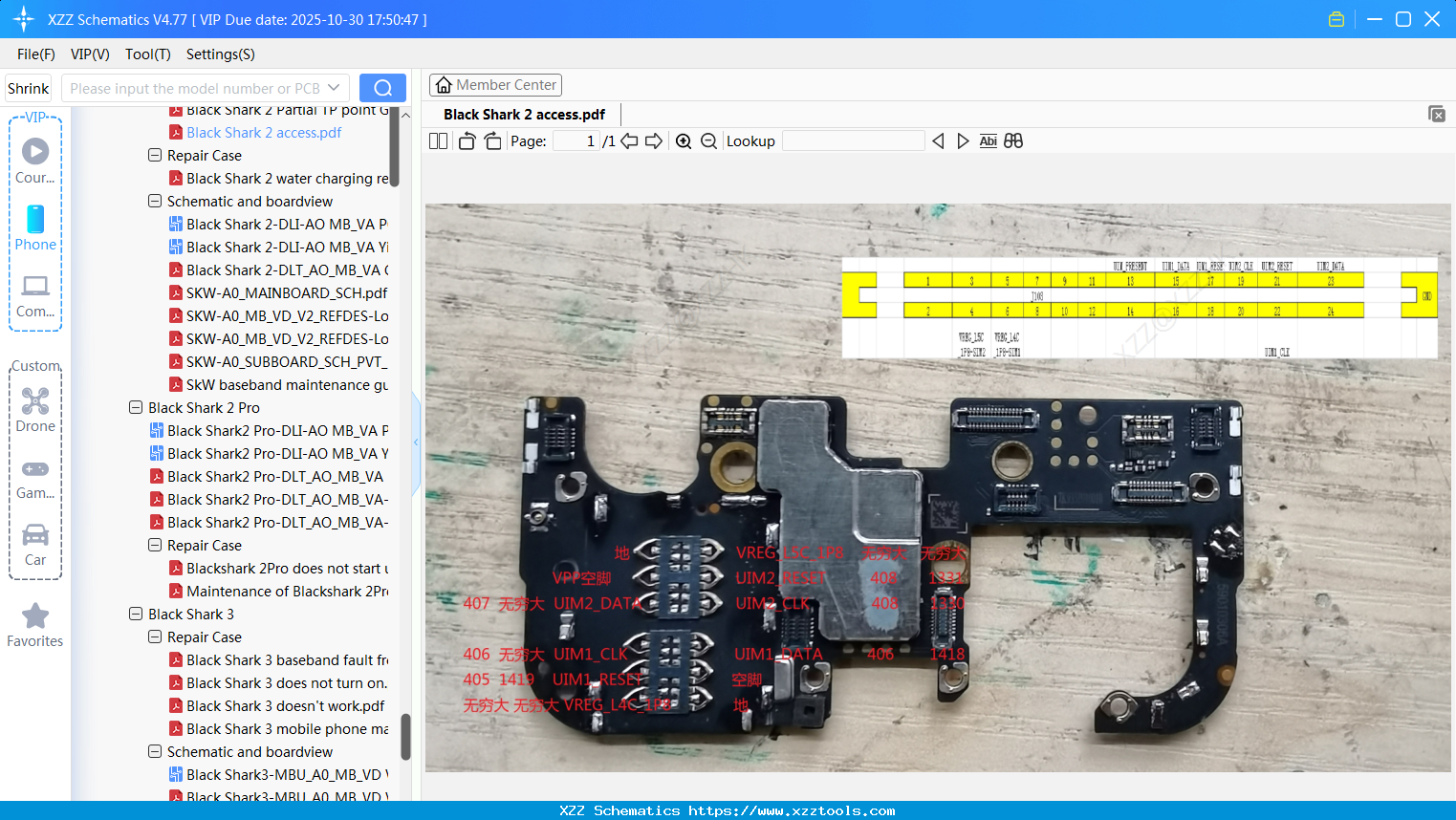Open Black Shark 3 baseband fault file
This screenshot has width=1456, height=820.
click(x=288, y=660)
